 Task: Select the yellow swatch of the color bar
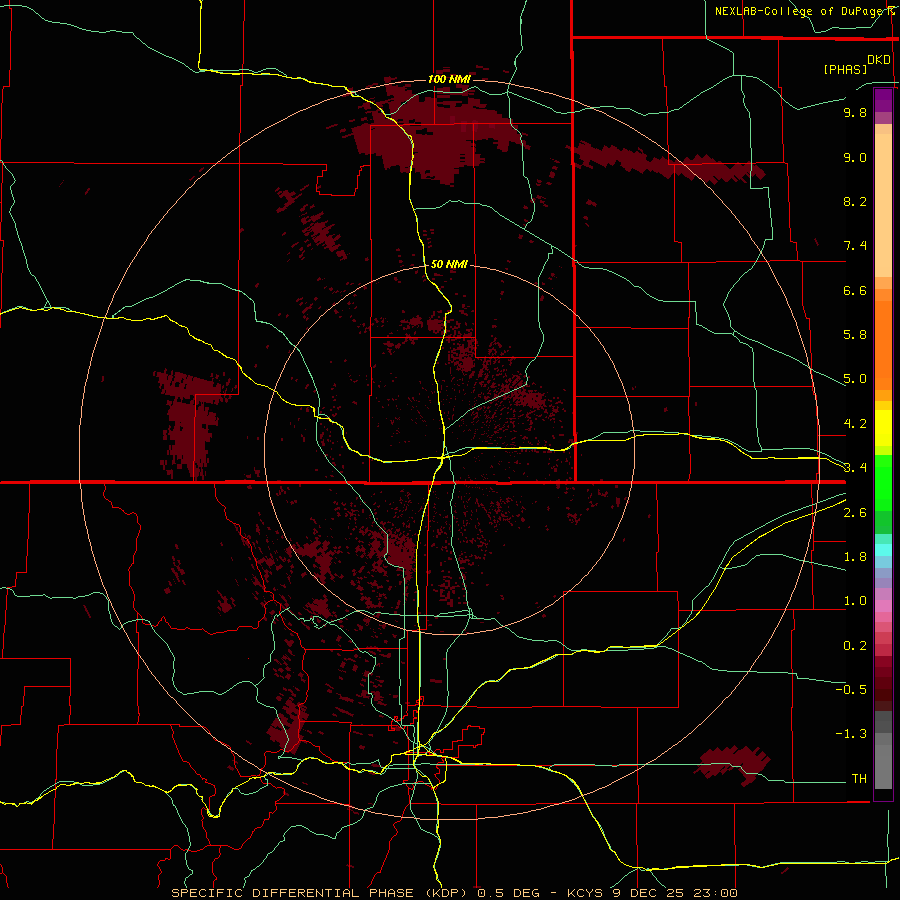point(883,428)
